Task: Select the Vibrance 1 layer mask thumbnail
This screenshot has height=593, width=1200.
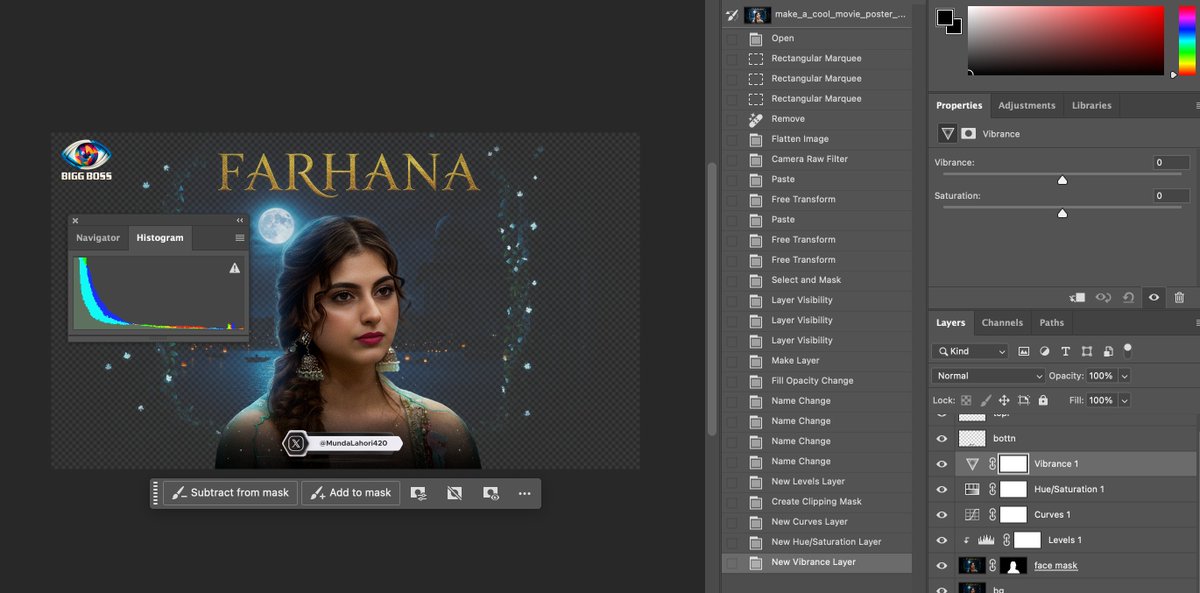Action: pyautogui.click(x=1014, y=464)
